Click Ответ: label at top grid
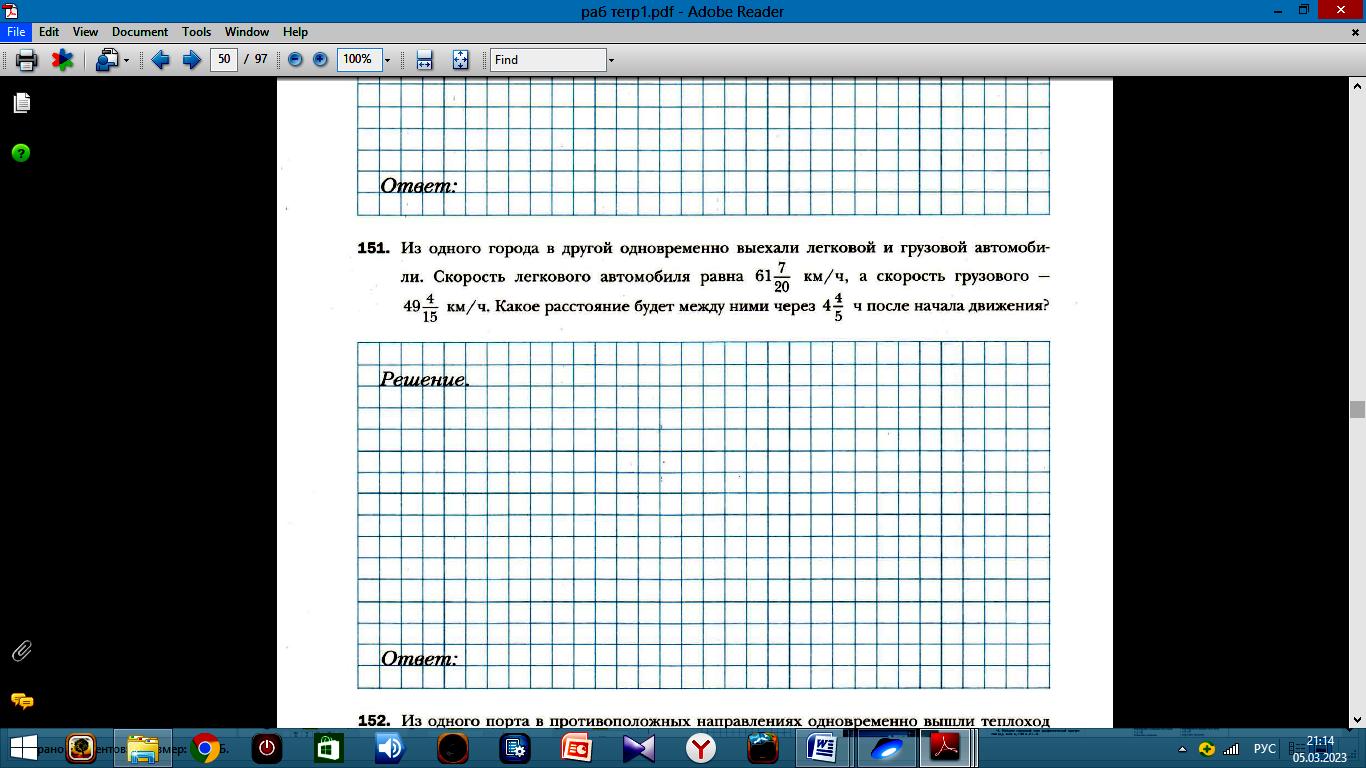Viewport: 1366px width, 768px height. click(x=419, y=186)
